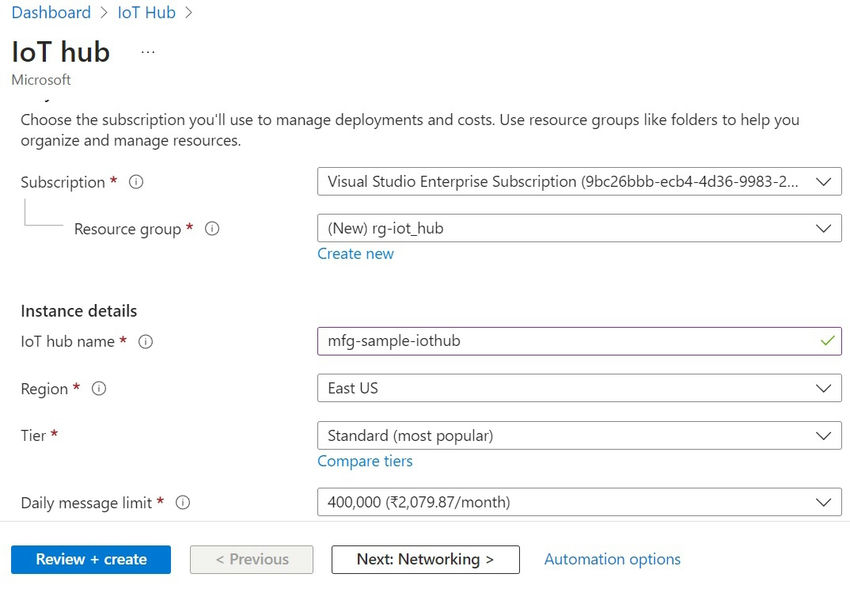Click info icon next to Daily message limit
The image size is (850, 589).
(183, 503)
